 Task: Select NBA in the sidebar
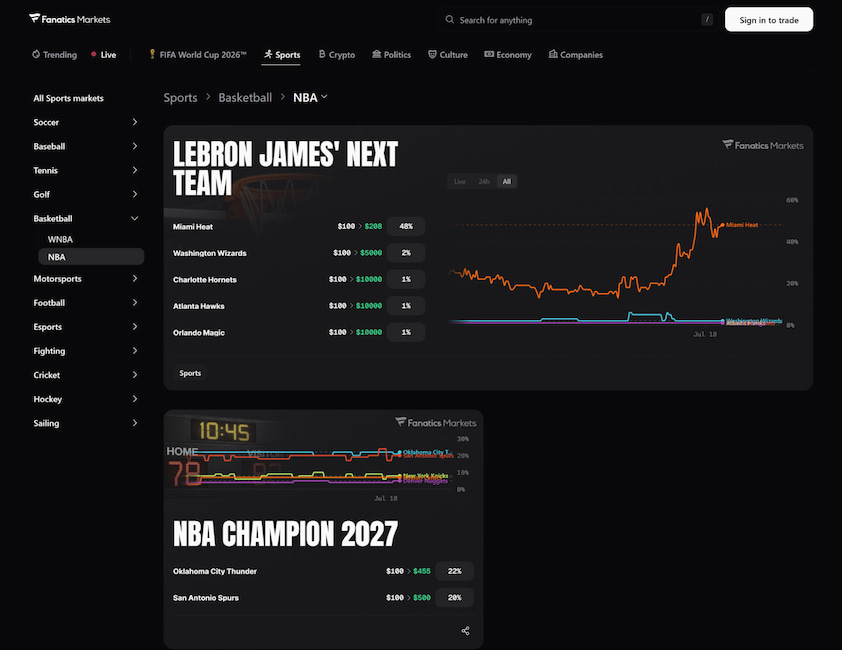[x=91, y=257]
